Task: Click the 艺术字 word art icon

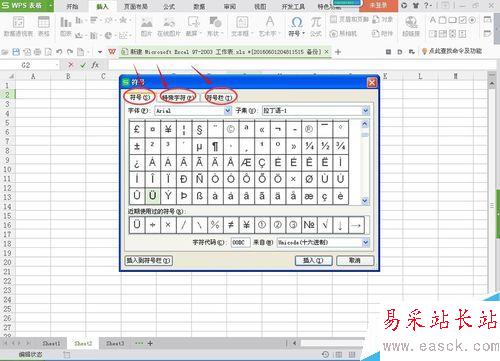Action: tap(270, 22)
